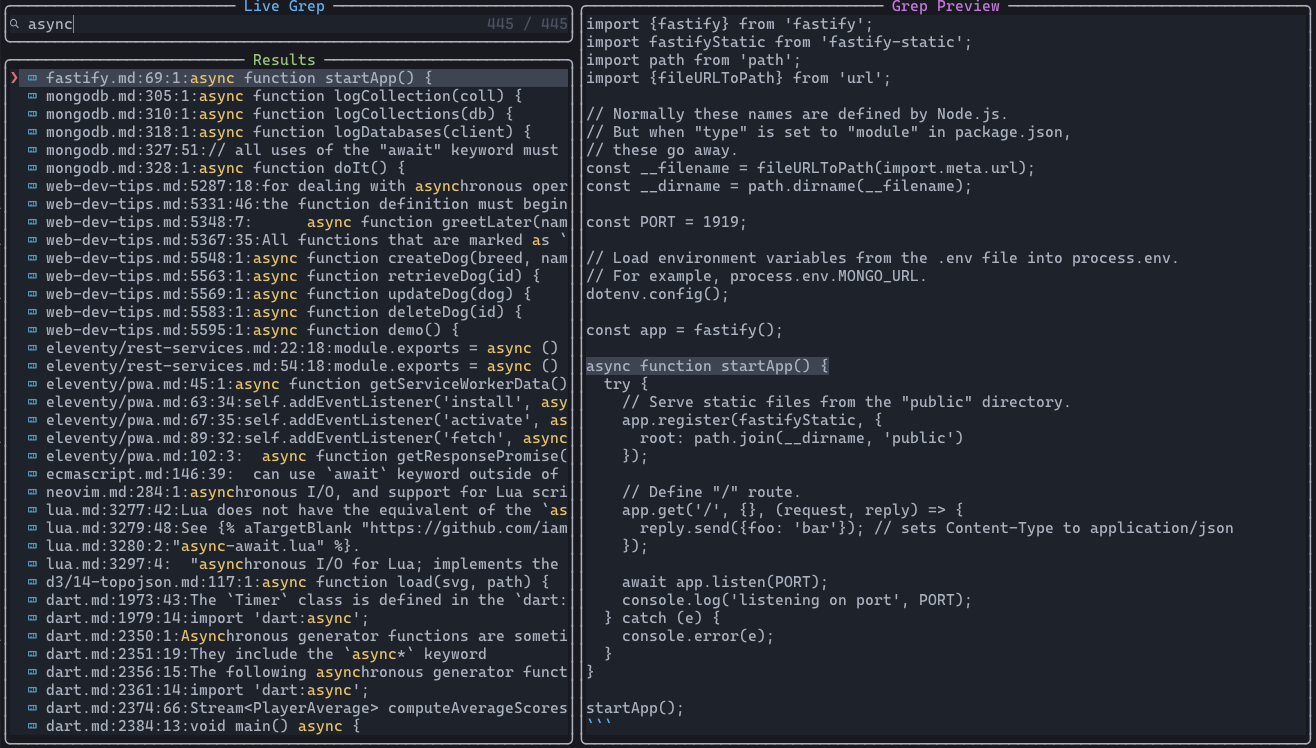The width and height of the screenshot is (1316, 748).
Task: Click file icon beside mongodb.md:305 result
Action: click(x=33, y=96)
